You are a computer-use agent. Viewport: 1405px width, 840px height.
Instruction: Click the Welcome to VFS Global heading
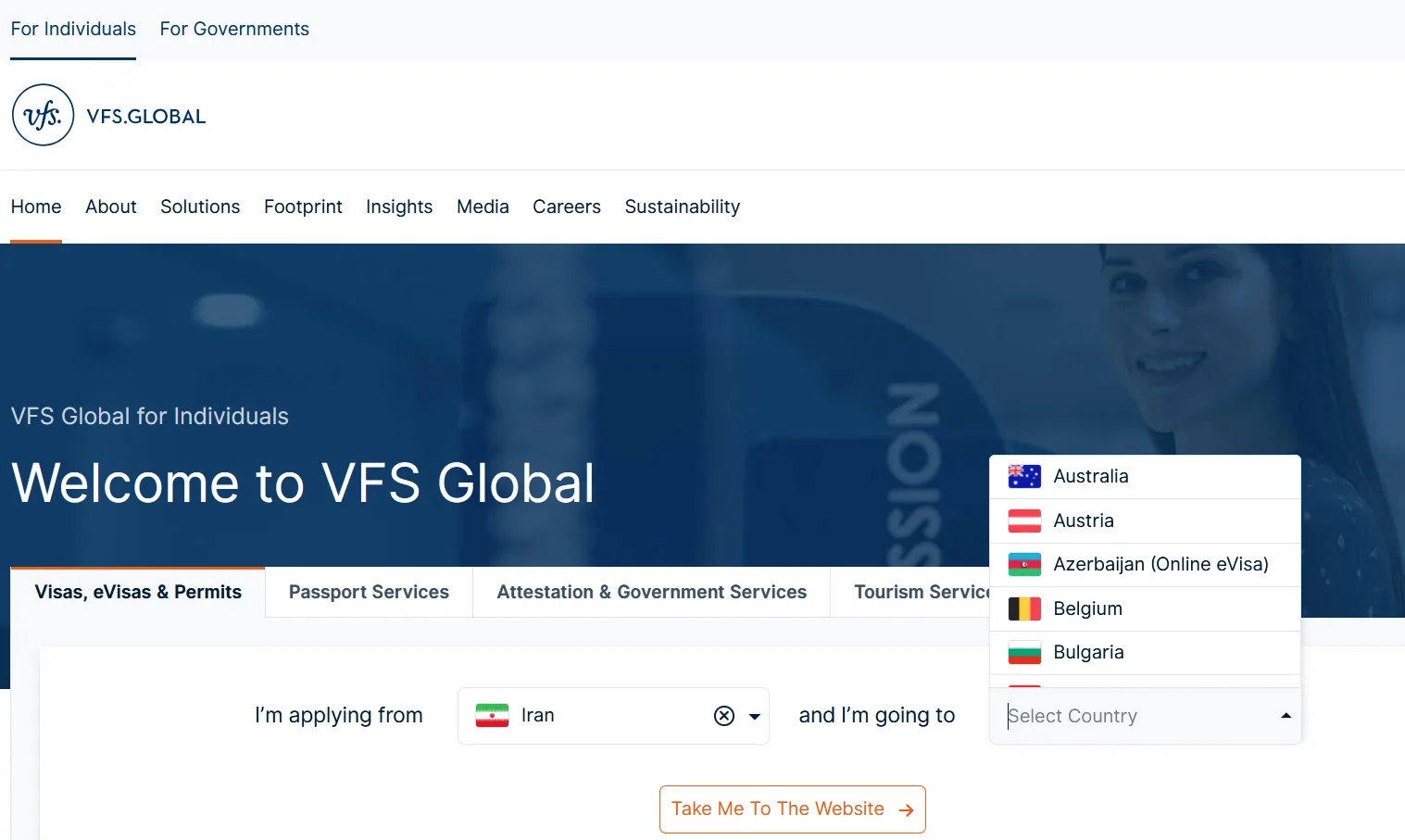303,483
